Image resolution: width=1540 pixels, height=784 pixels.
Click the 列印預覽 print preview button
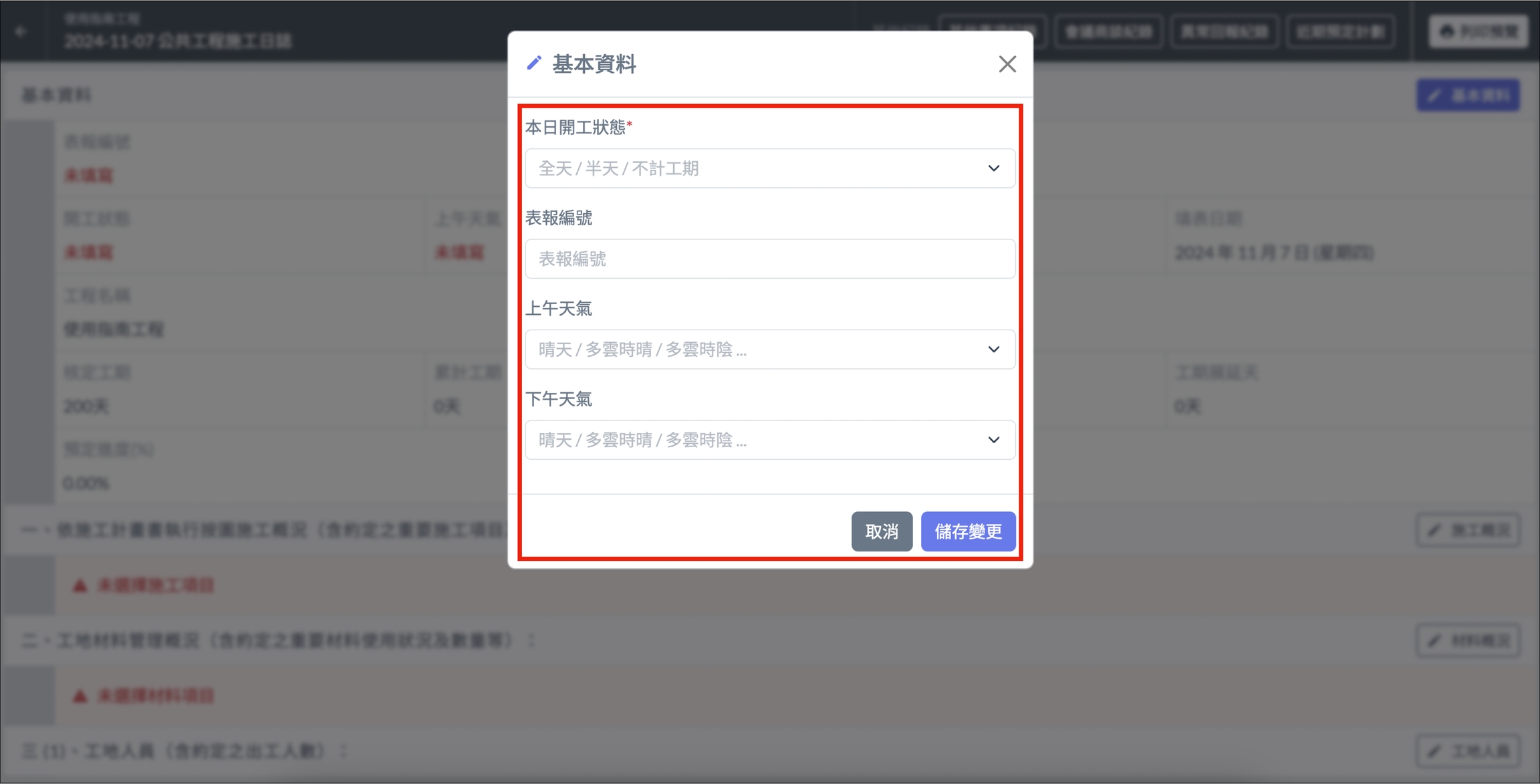(x=1478, y=31)
